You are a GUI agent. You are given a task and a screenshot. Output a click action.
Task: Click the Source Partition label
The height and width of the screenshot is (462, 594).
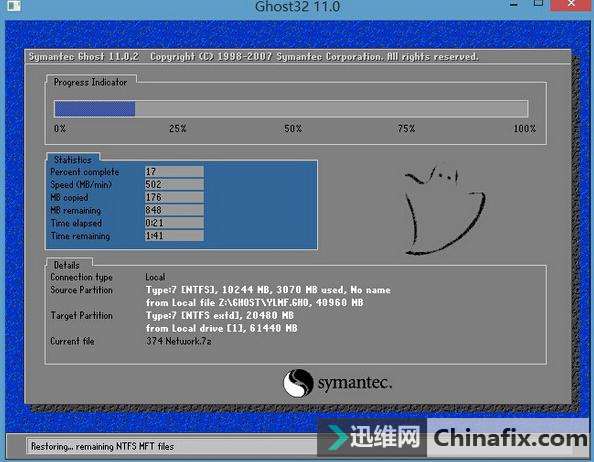coord(81,290)
